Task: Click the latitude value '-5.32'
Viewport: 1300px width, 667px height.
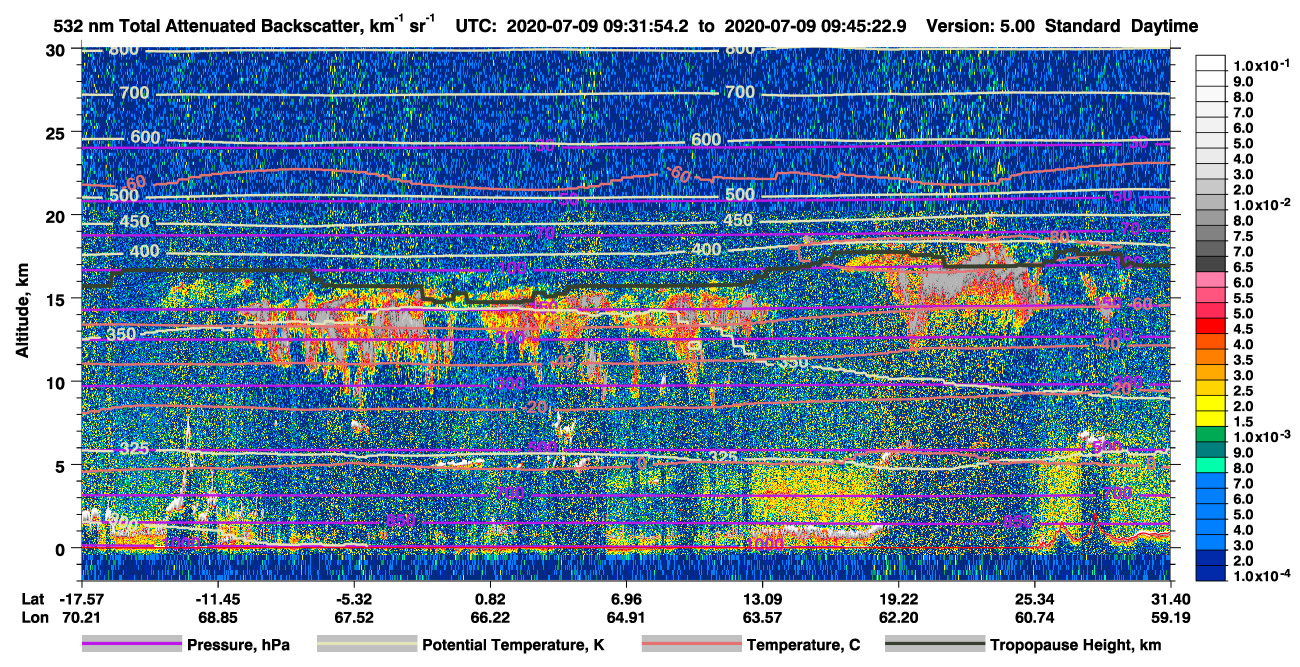Action: [353, 598]
